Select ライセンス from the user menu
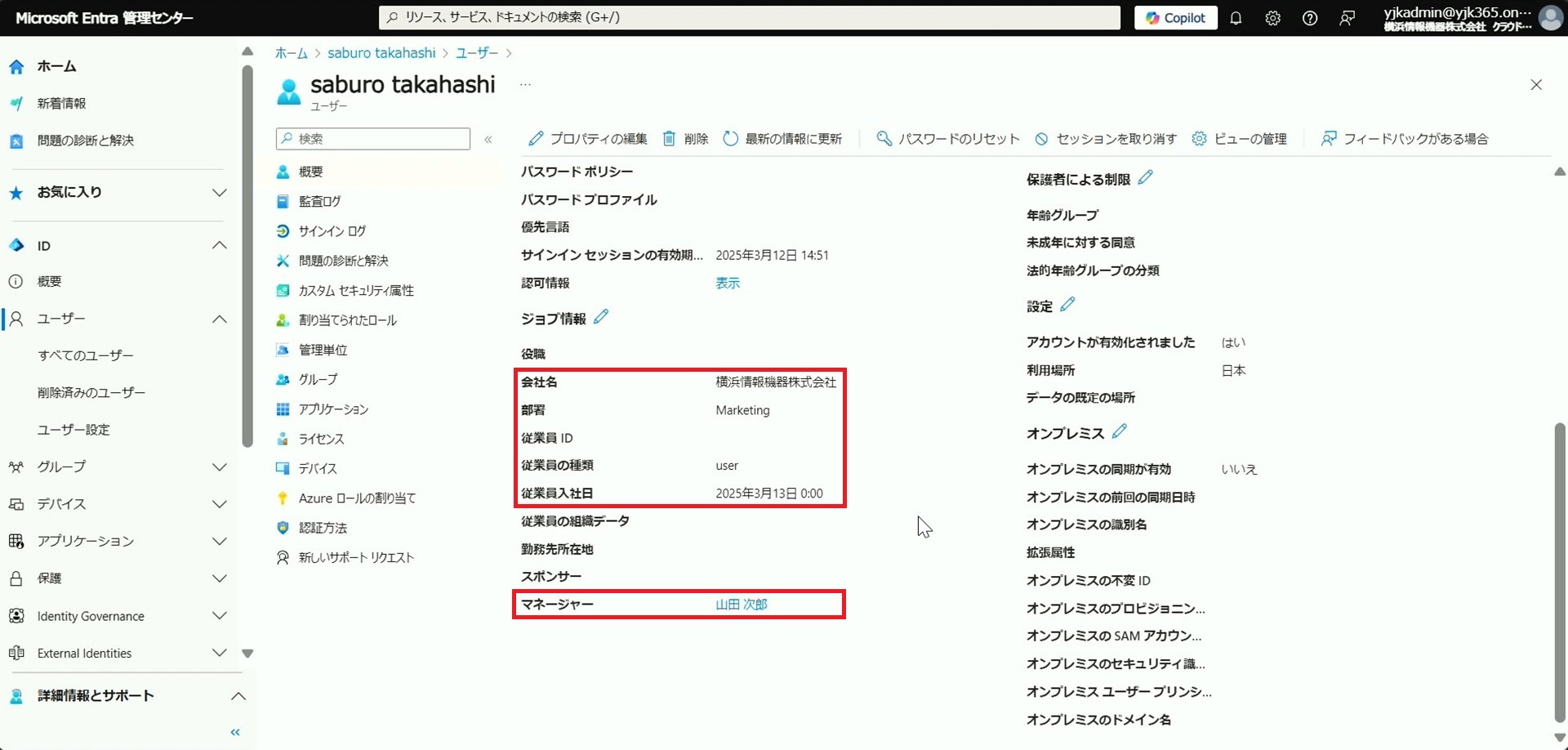Viewport: 1568px width, 750px height. (321, 439)
